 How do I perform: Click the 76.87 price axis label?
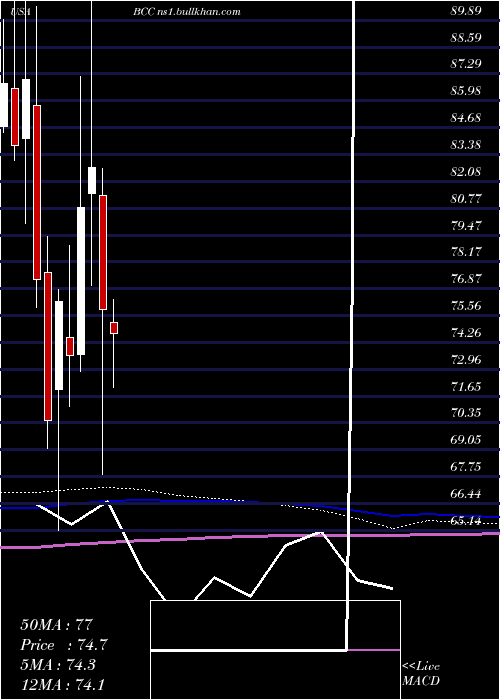466,279
